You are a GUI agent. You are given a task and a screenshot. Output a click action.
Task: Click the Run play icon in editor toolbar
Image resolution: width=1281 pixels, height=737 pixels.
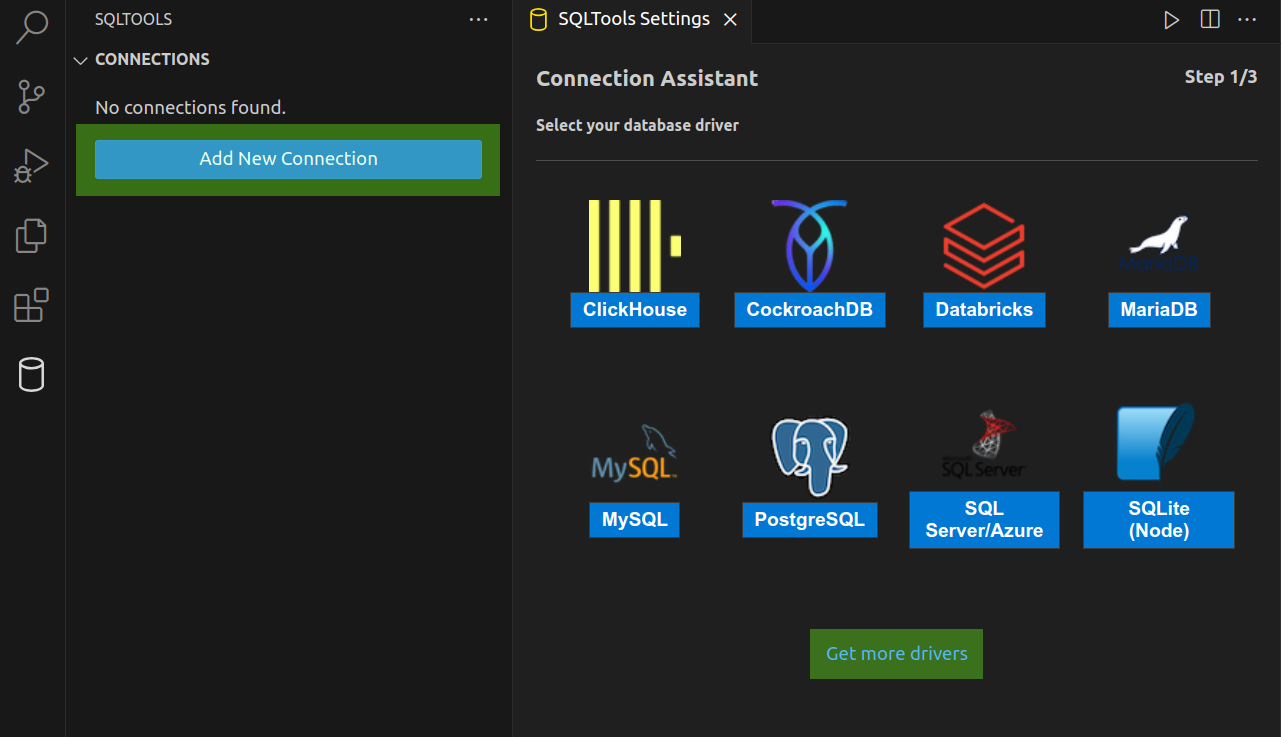(1171, 20)
